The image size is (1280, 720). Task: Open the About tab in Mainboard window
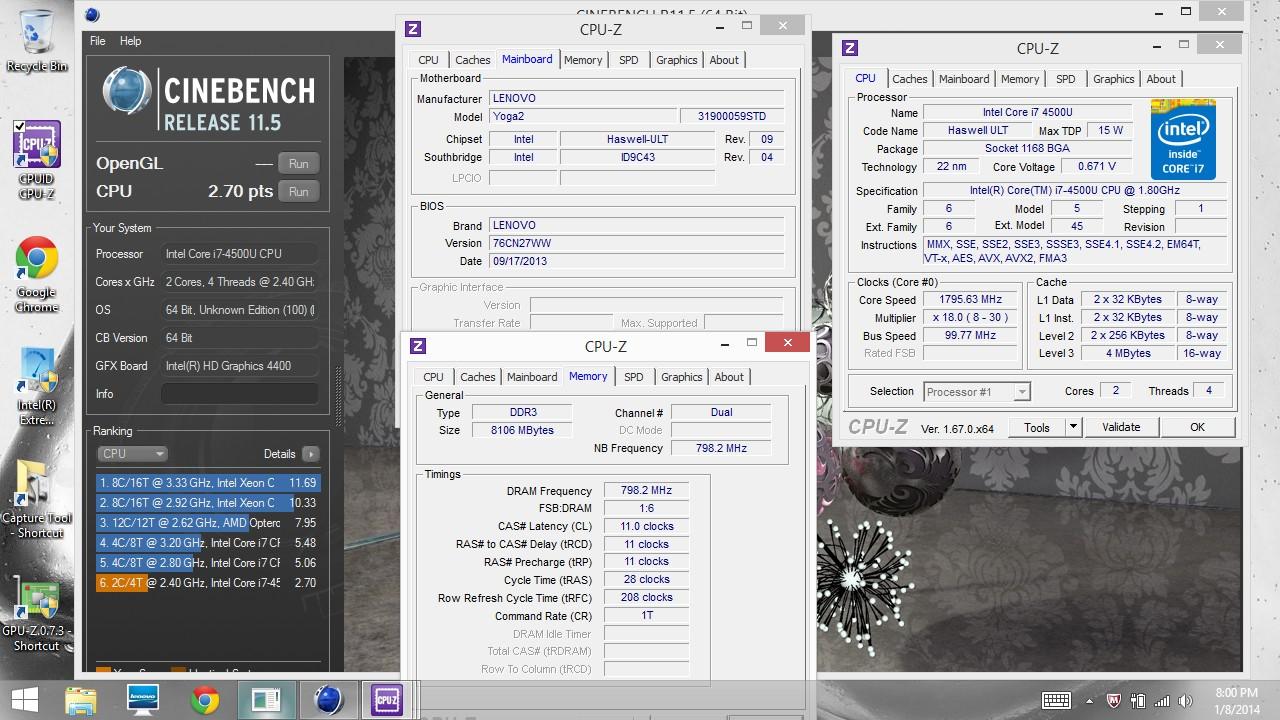click(x=724, y=60)
